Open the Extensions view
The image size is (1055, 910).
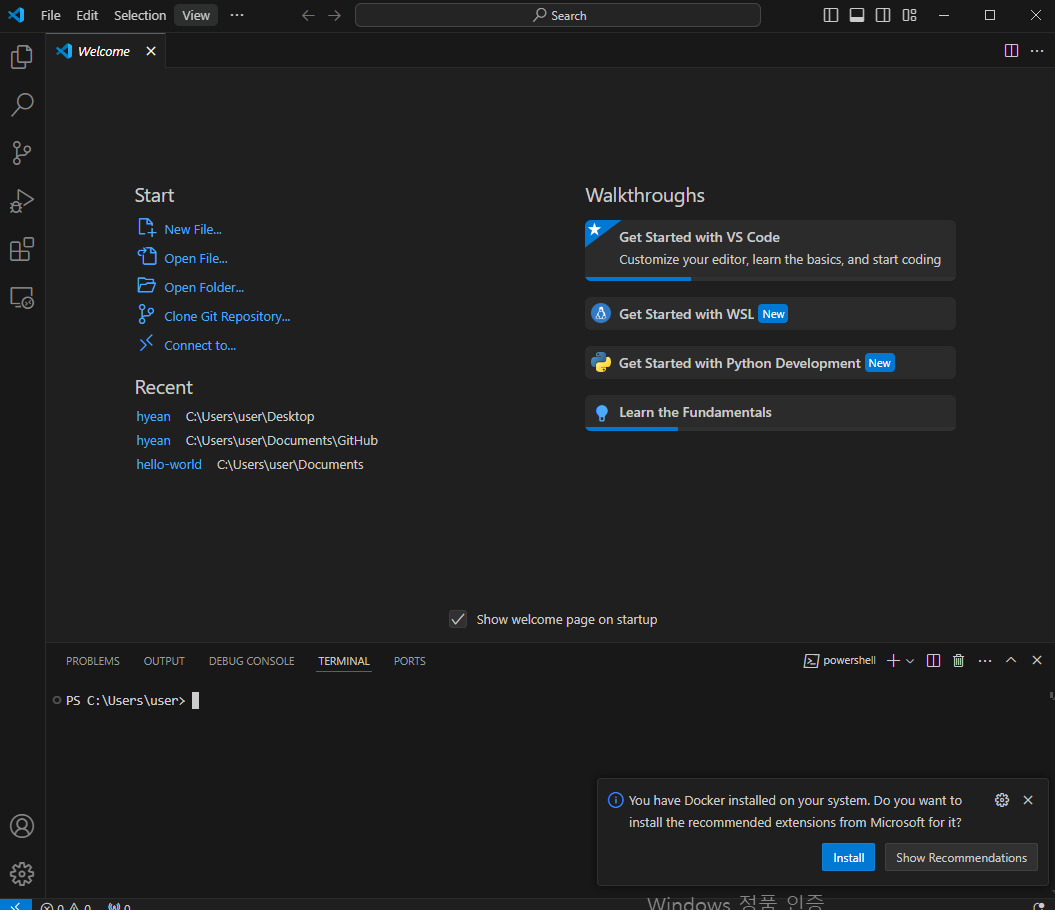22,250
